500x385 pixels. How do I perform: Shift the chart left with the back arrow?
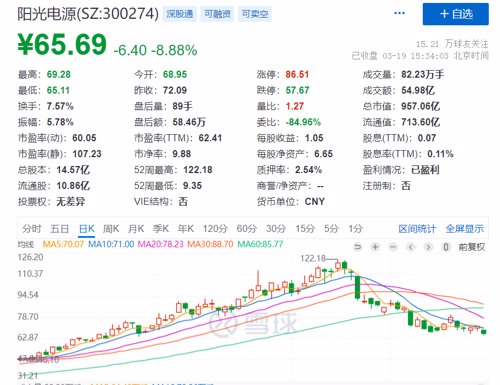click(411, 247)
